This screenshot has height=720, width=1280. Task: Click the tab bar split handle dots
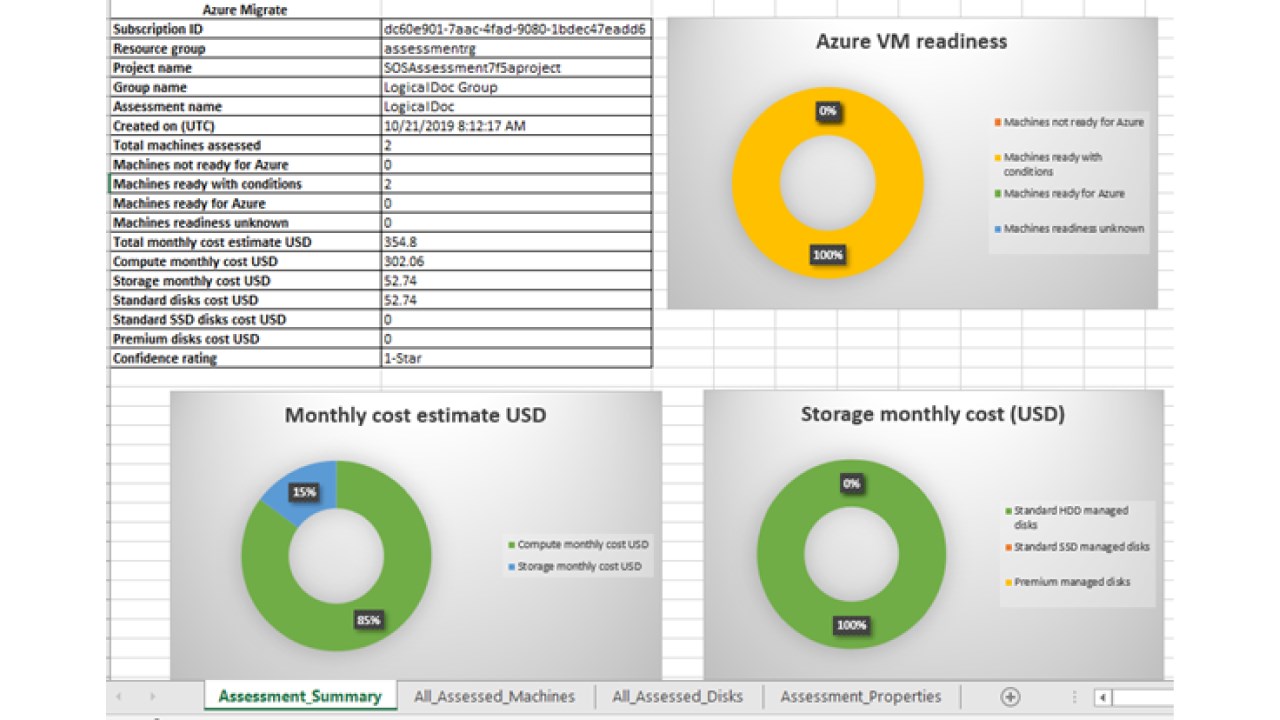[1075, 697]
